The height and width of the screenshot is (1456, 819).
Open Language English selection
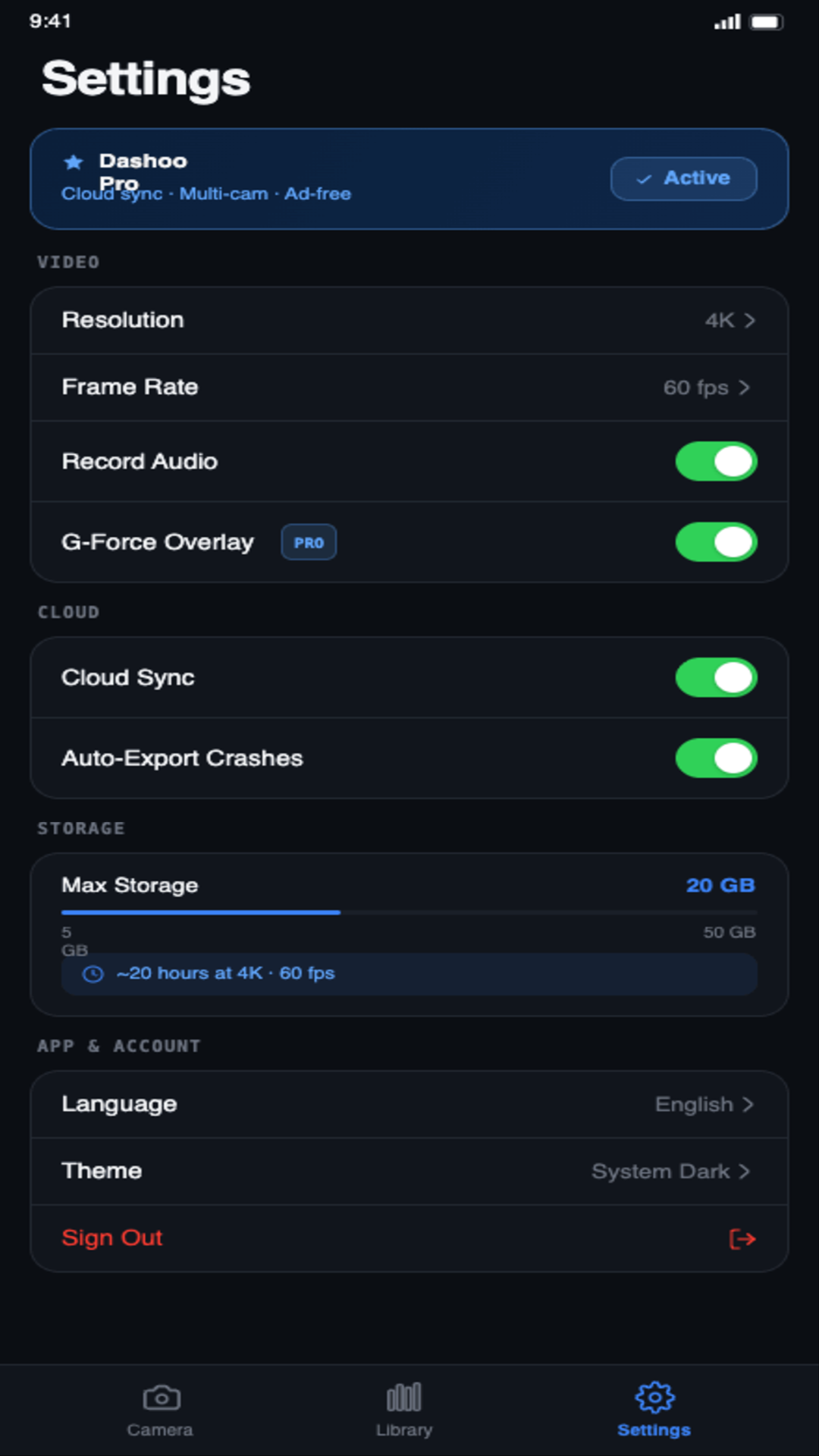[704, 1104]
